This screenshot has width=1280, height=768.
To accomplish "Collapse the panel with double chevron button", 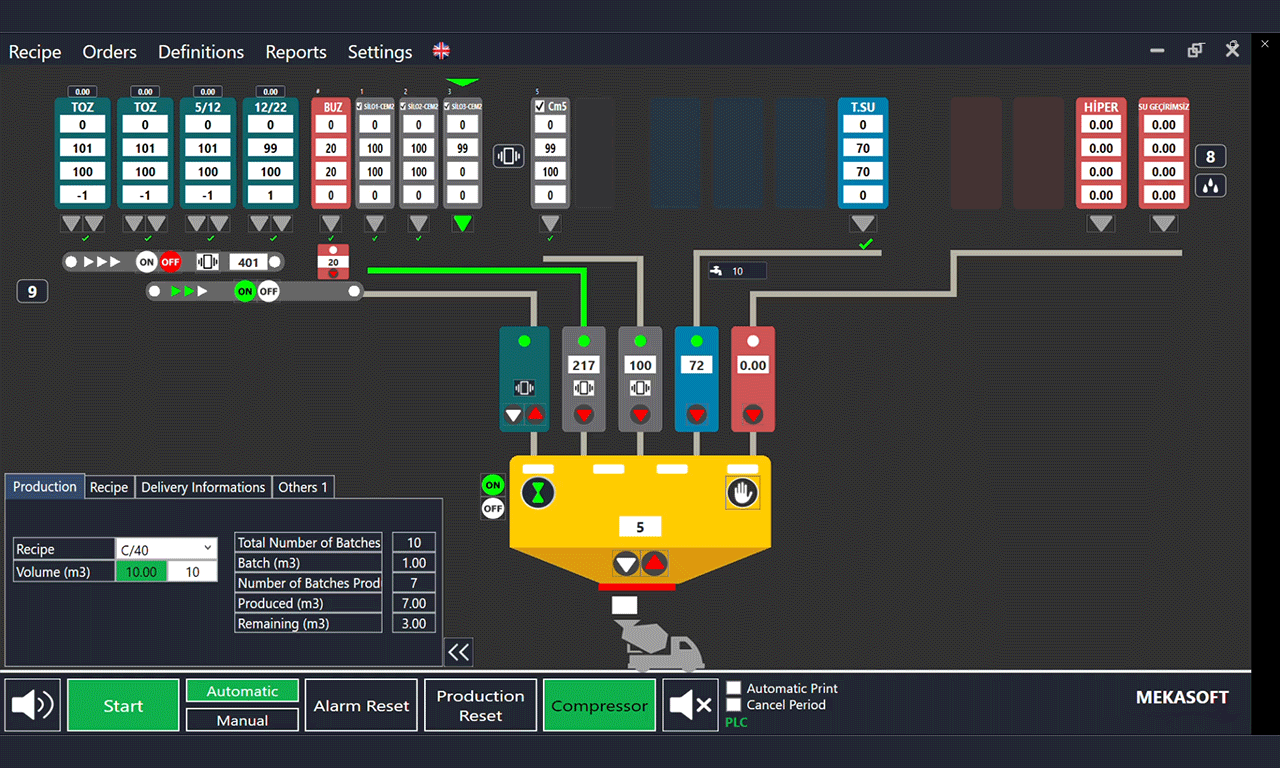I will pyautogui.click(x=458, y=653).
